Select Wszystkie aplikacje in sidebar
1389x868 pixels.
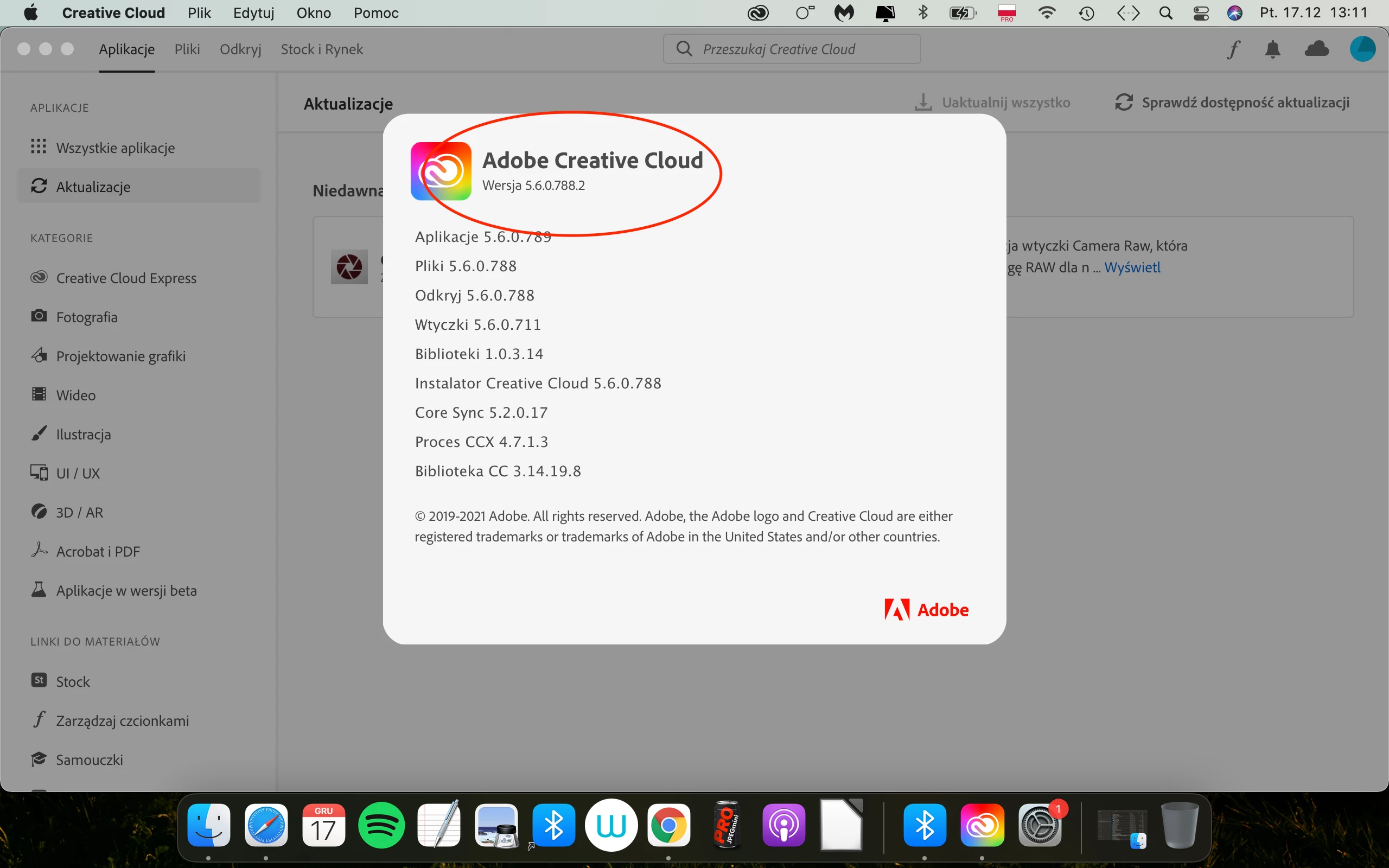pos(115,148)
